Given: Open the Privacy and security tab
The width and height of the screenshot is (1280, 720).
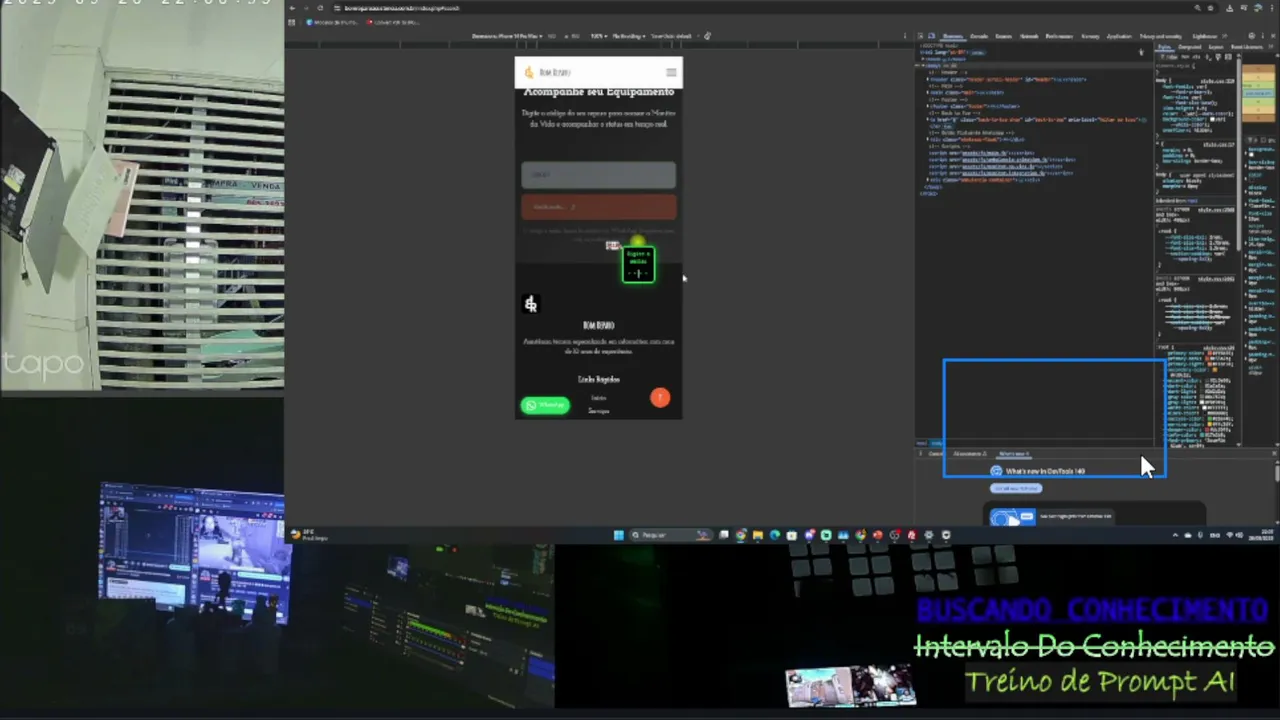Looking at the screenshot, I should [x=1161, y=36].
